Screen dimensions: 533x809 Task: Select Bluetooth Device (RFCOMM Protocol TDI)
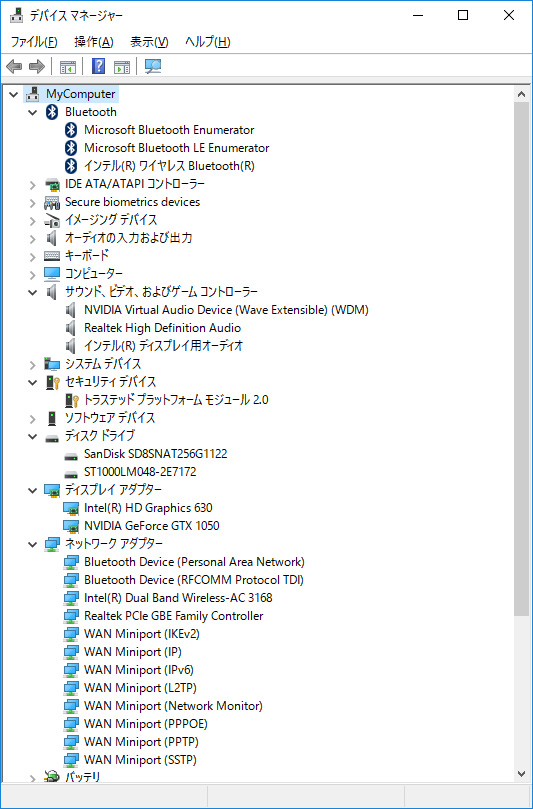pos(193,580)
